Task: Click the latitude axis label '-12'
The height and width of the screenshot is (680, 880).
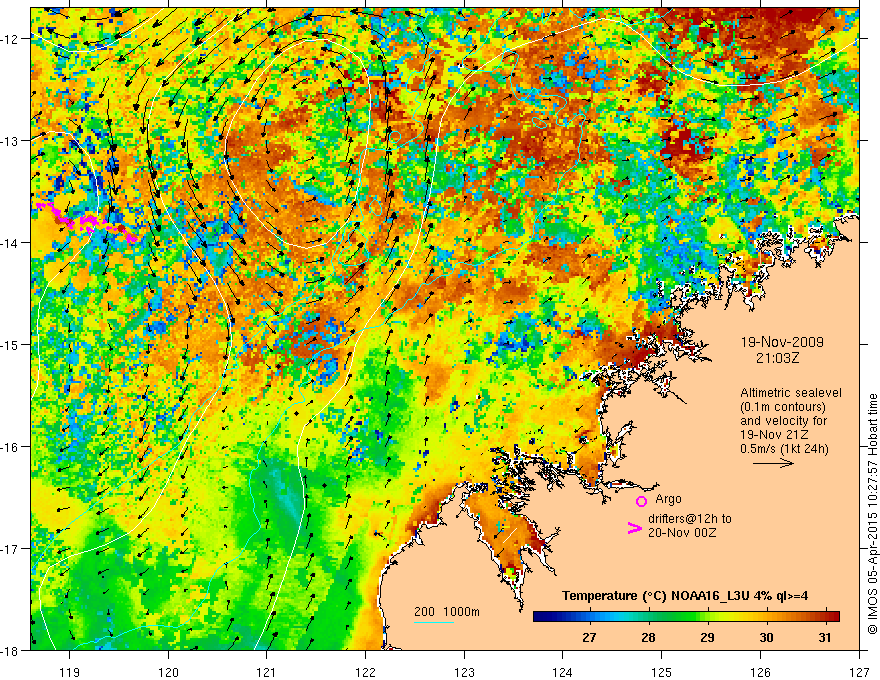Action: [10, 39]
